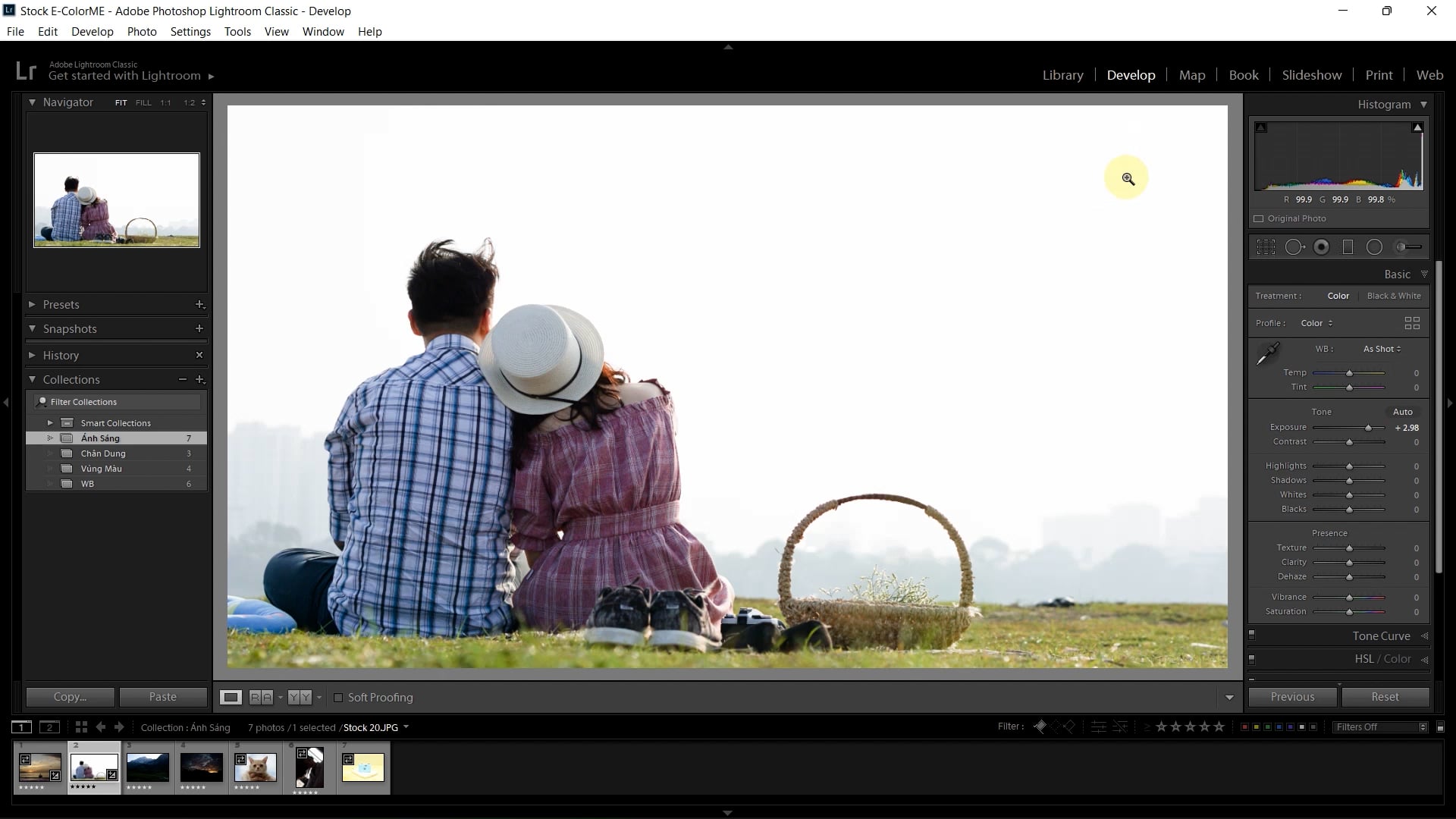Select the Radial Filter tool
Screen dimensions: 1456x819
(x=1374, y=247)
